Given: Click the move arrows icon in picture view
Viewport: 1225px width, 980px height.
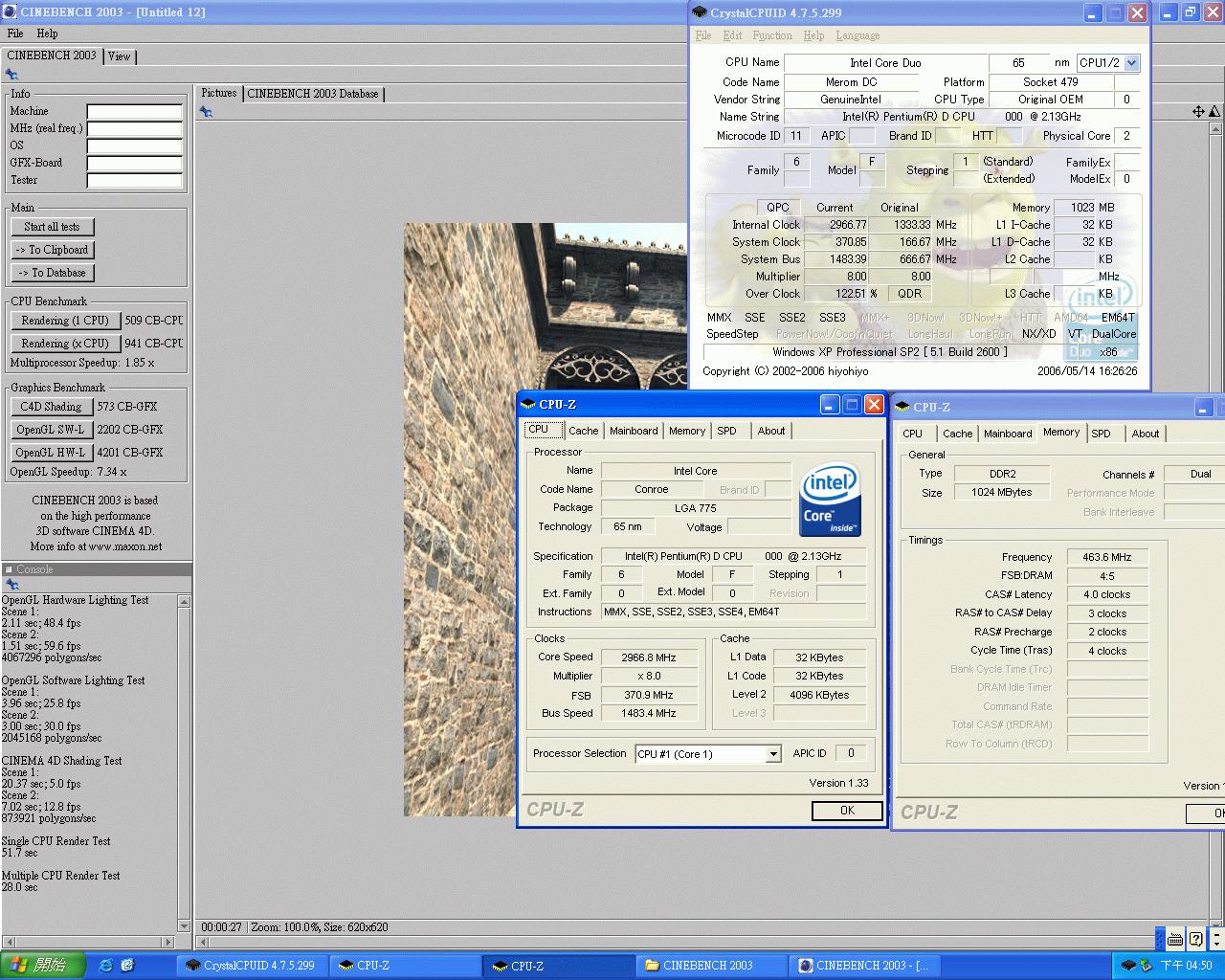Looking at the screenshot, I should pos(1198,112).
